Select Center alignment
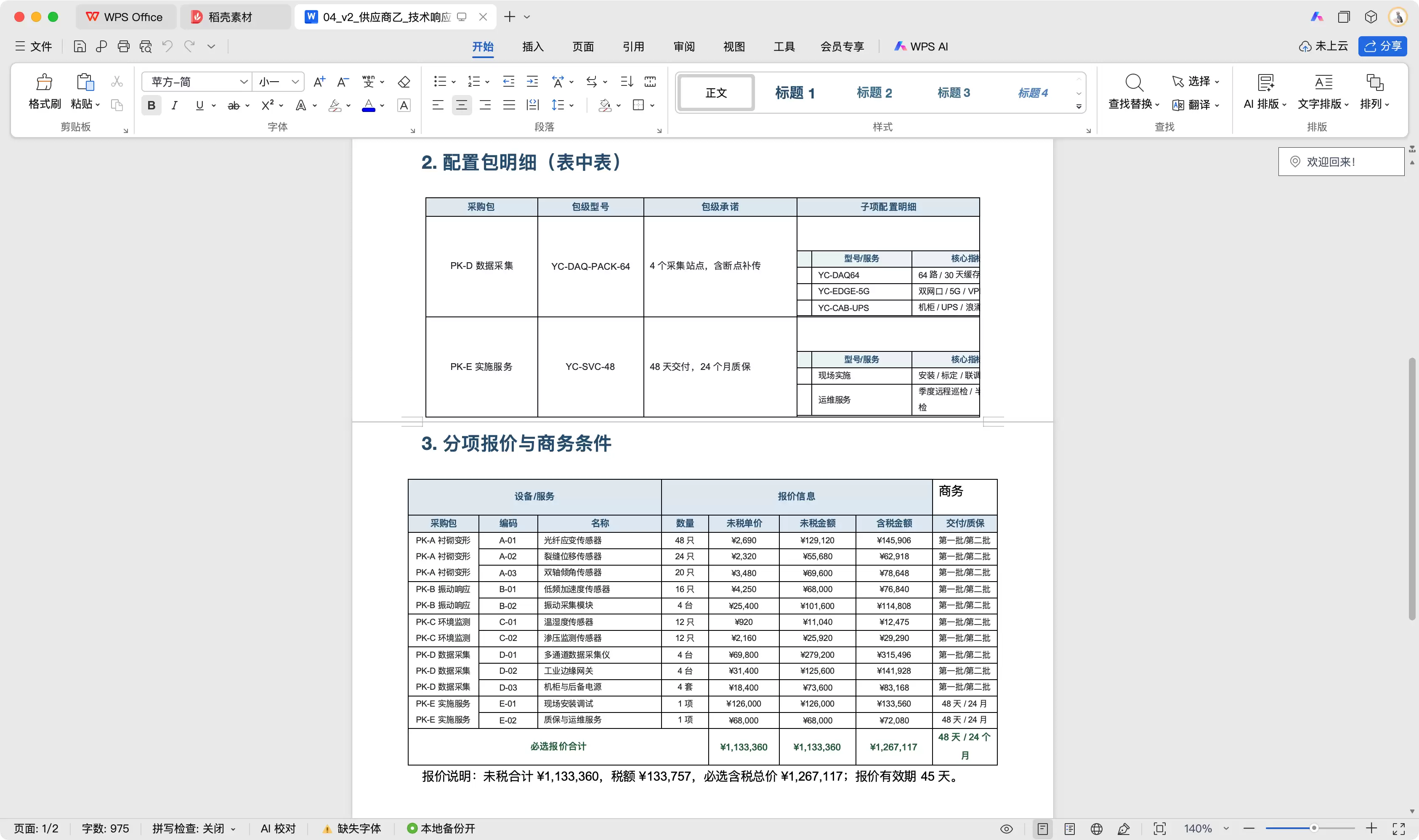The width and height of the screenshot is (1419, 840). [x=461, y=105]
